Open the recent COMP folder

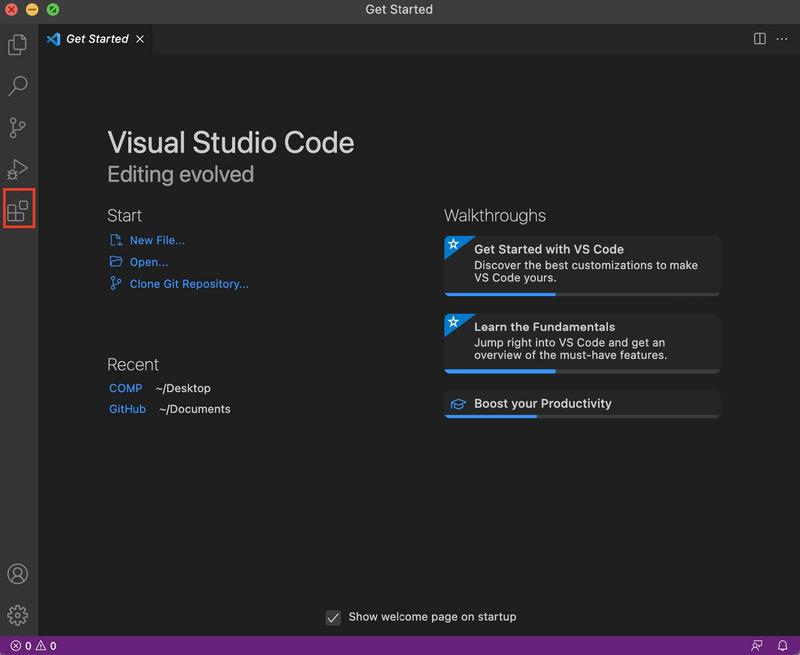coord(126,388)
